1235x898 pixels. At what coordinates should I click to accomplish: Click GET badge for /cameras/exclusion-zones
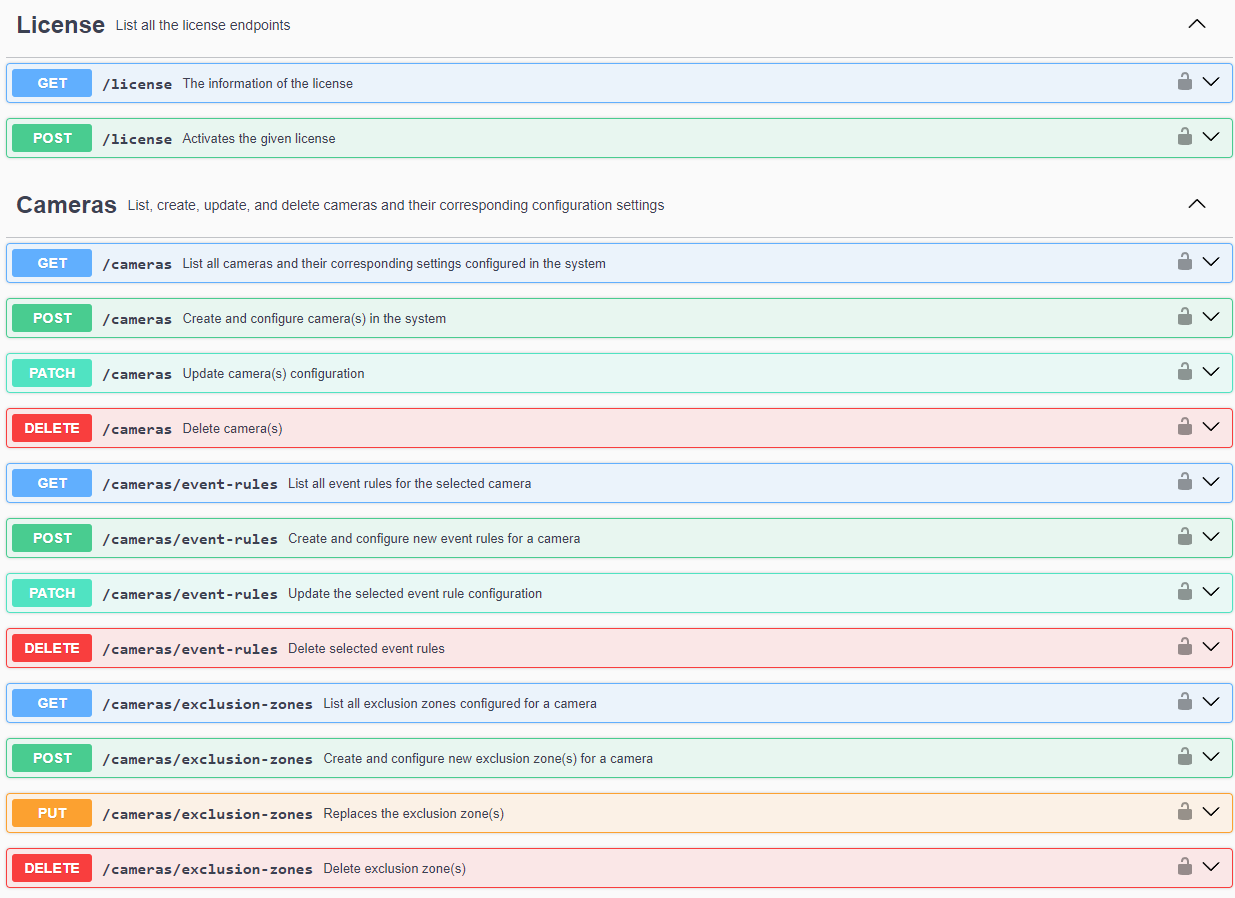tap(52, 703)
